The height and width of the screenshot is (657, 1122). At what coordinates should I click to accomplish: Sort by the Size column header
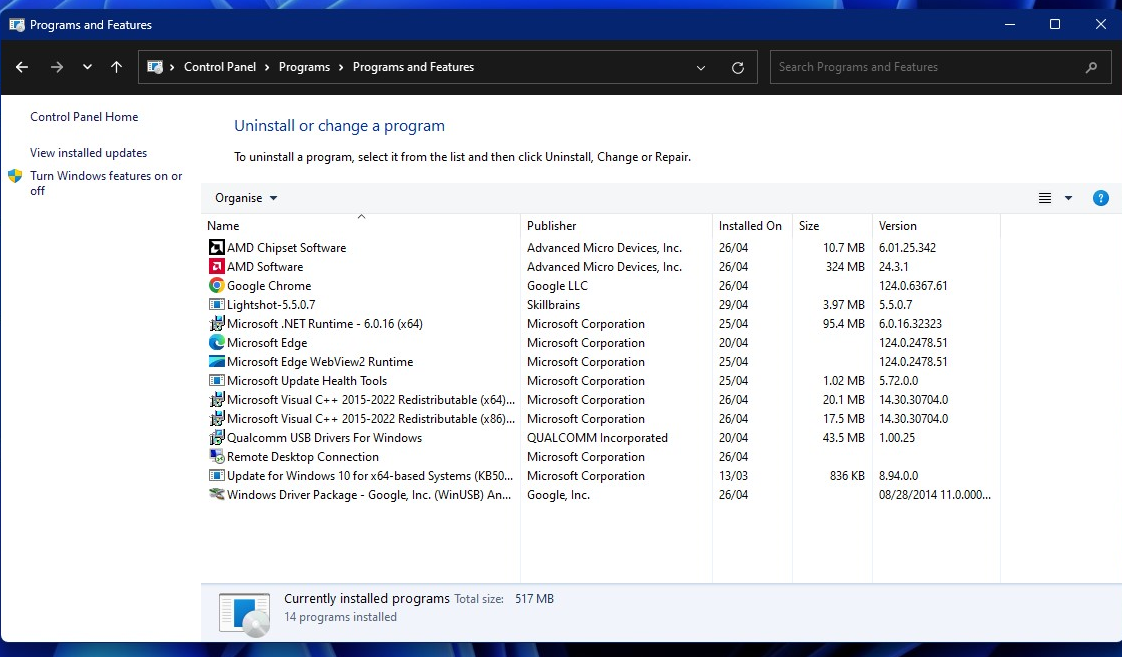832,225
